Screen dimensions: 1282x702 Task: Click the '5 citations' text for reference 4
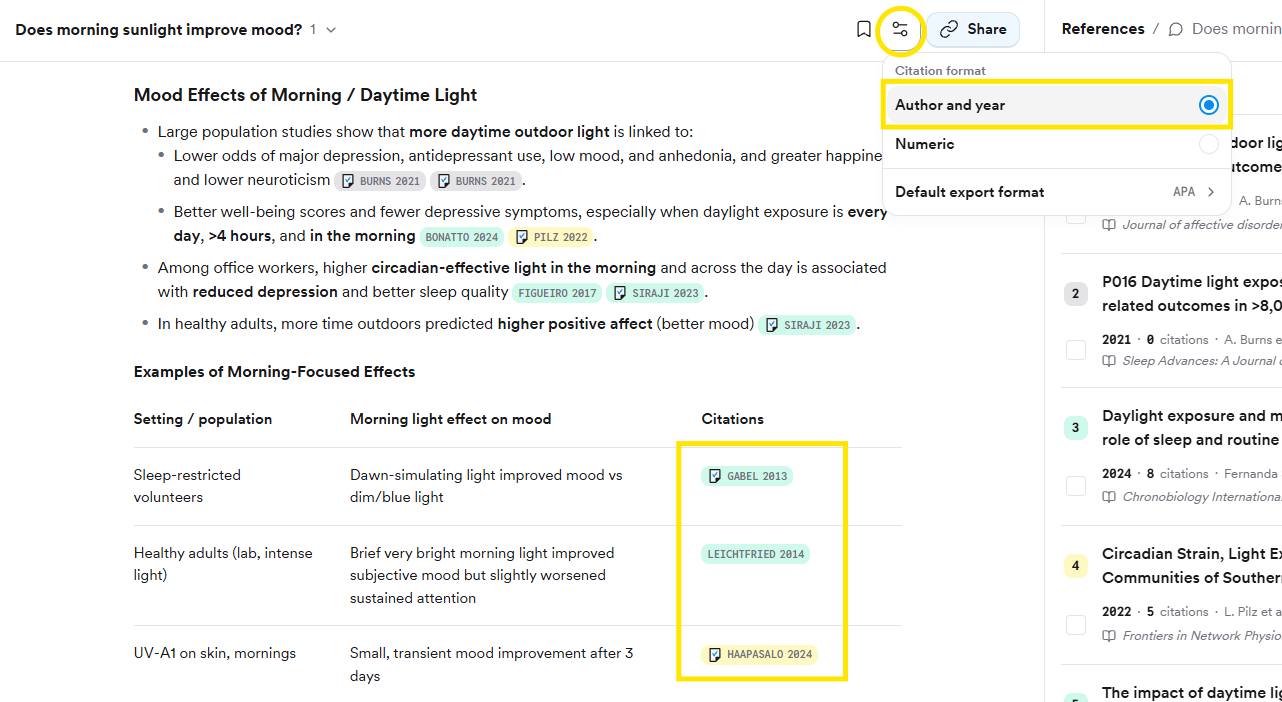1177,612
